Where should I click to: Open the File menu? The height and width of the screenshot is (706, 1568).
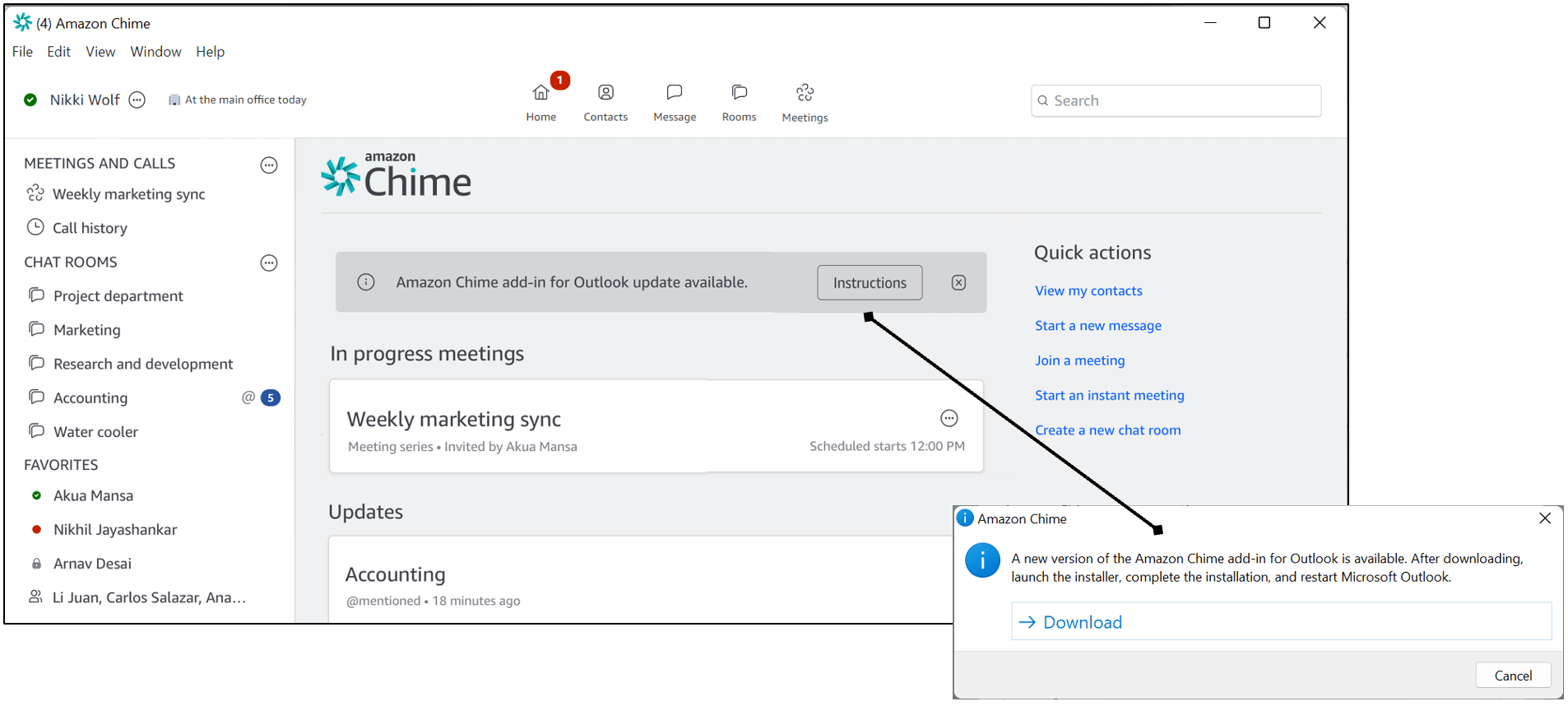22,51
